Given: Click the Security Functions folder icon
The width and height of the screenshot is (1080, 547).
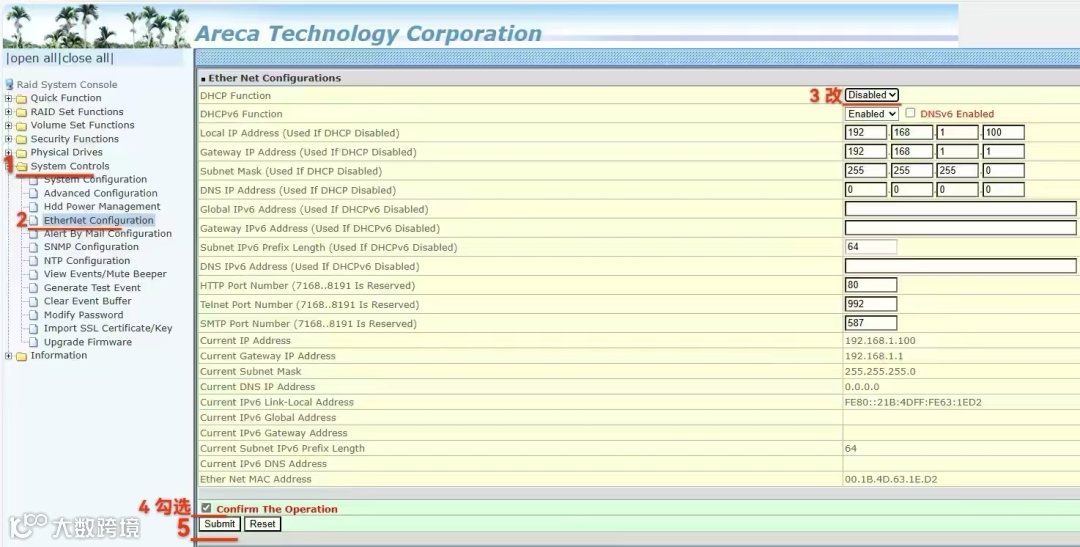Looking at the screenshot, I should [21, 139].
